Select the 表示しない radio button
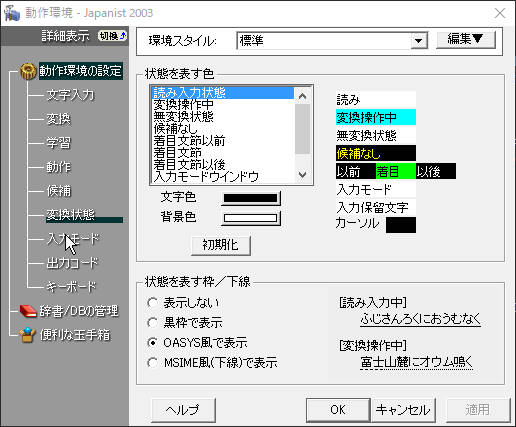This screenshot has height=427, width=516. coord(152,303)
